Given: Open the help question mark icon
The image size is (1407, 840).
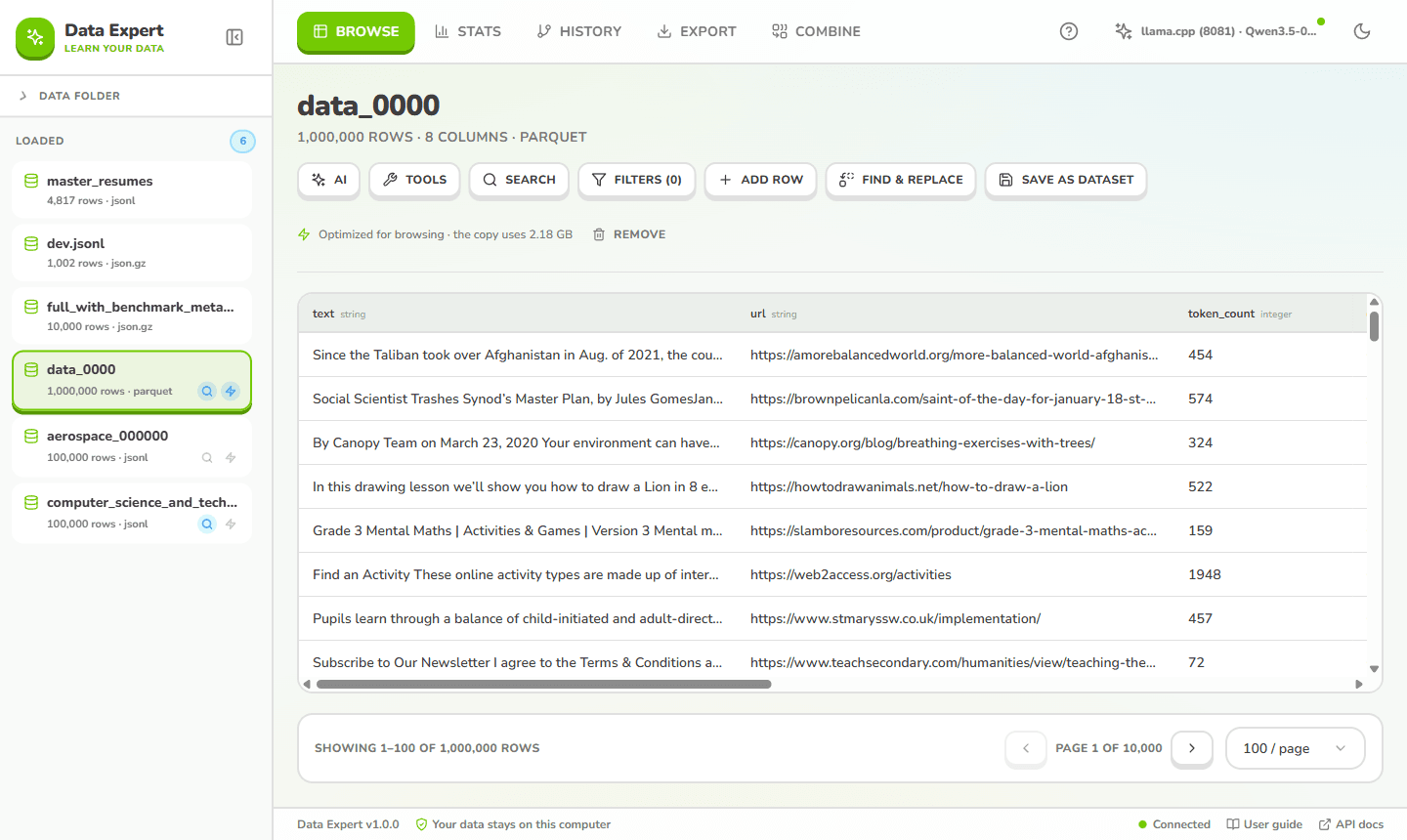Looking at the screenshot, I should [x=1069, y=31].
